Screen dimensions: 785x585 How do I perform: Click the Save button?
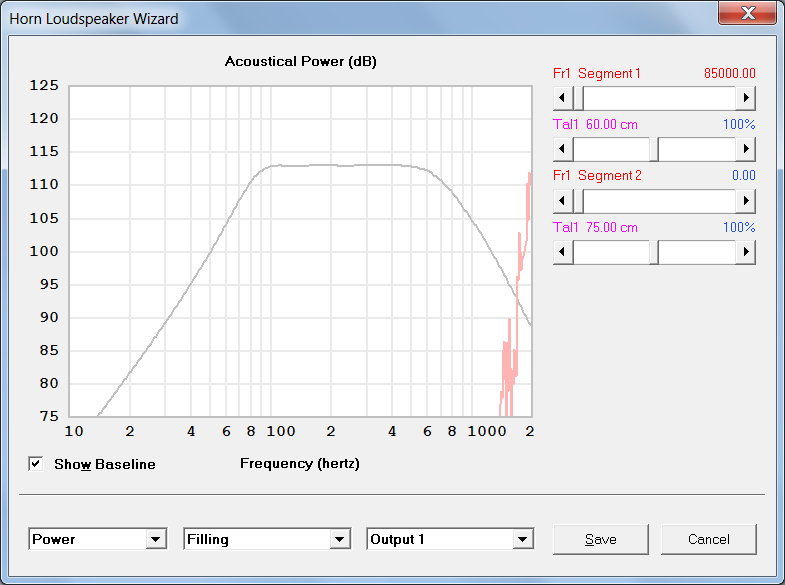click(600, 539)
